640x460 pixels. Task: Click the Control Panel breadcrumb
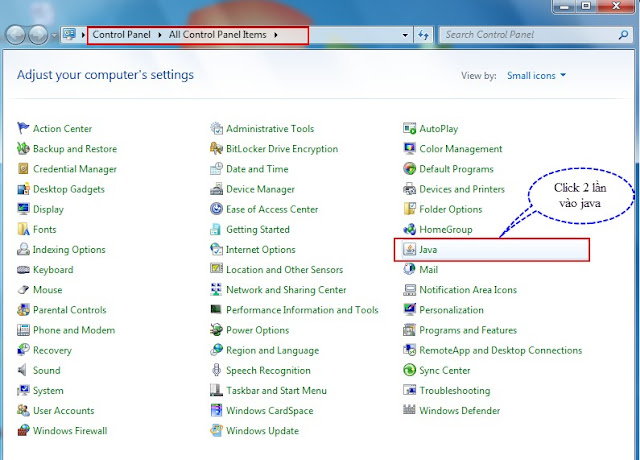[121, 35]
